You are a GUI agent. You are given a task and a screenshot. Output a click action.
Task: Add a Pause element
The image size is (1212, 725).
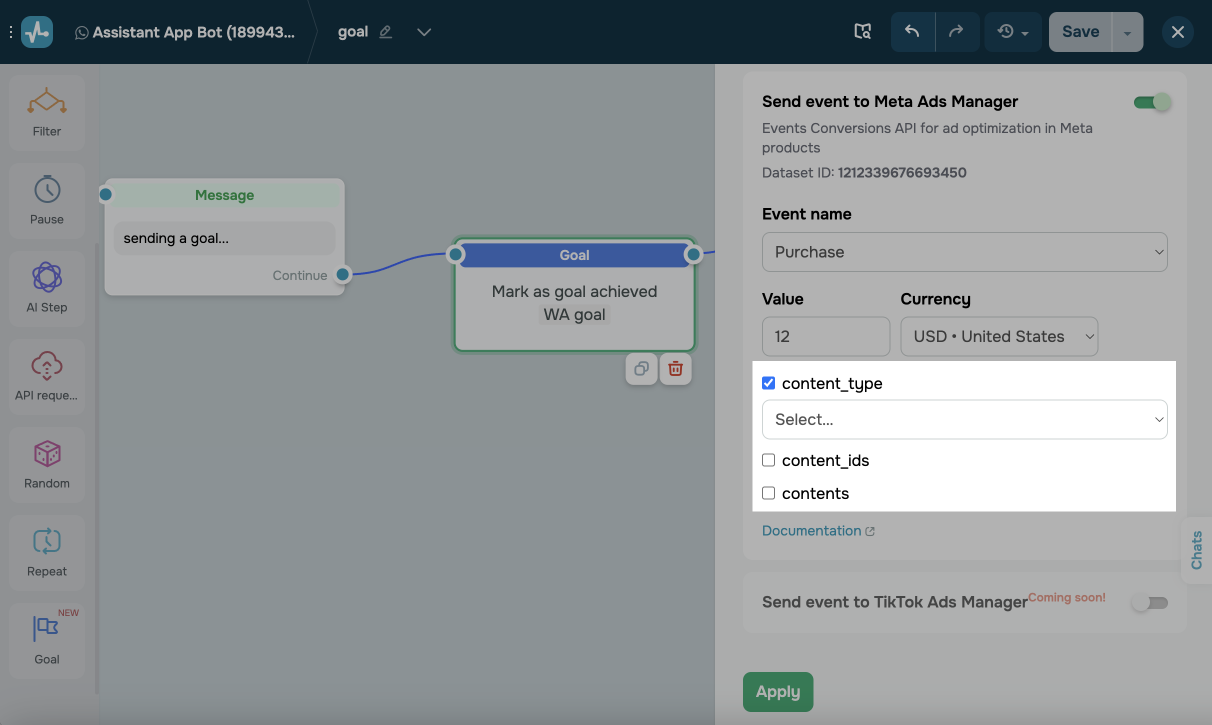tap(47, 199)
